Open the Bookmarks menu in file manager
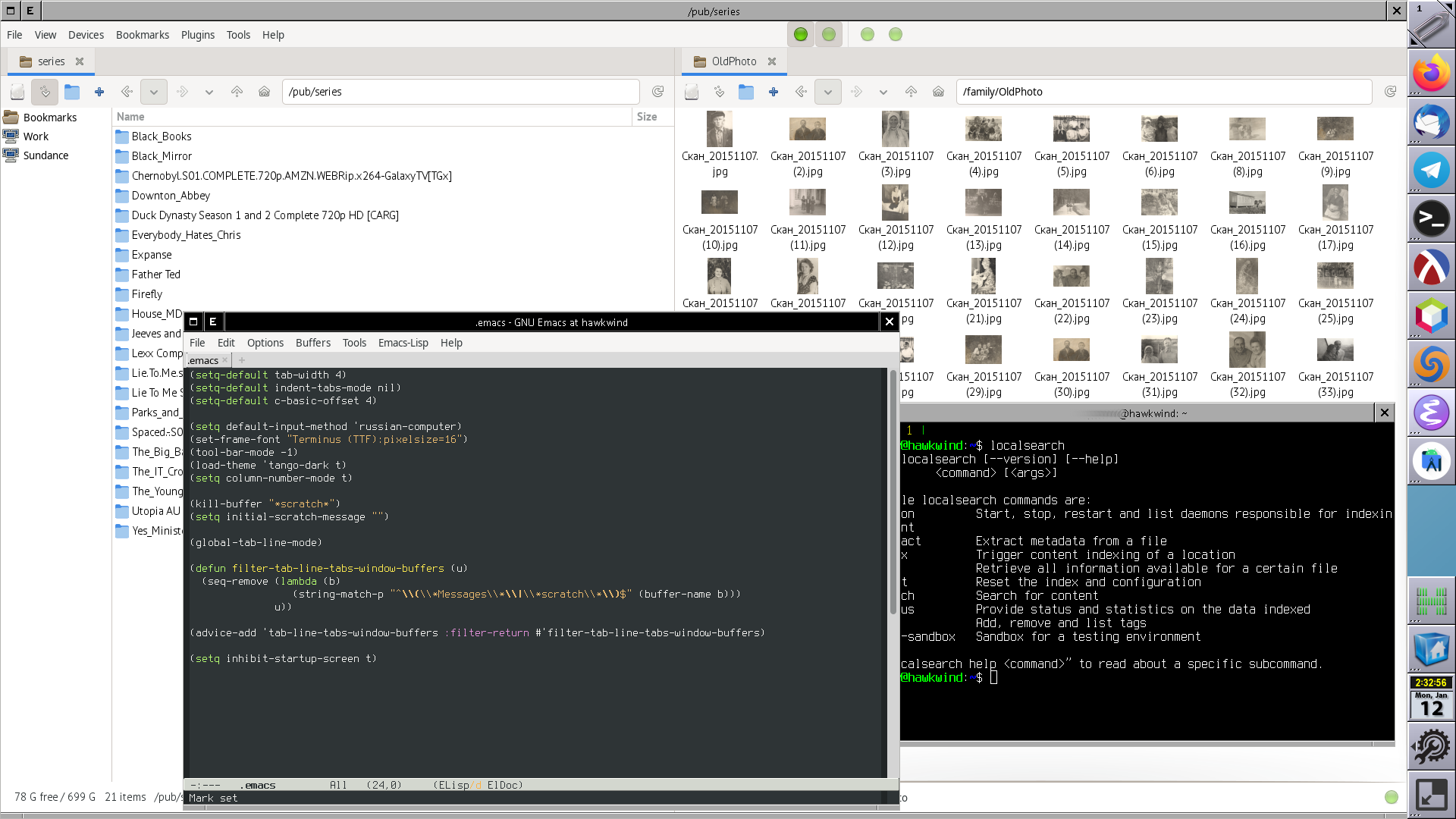This screenshot has height=819, width=1456. point(142,35)
